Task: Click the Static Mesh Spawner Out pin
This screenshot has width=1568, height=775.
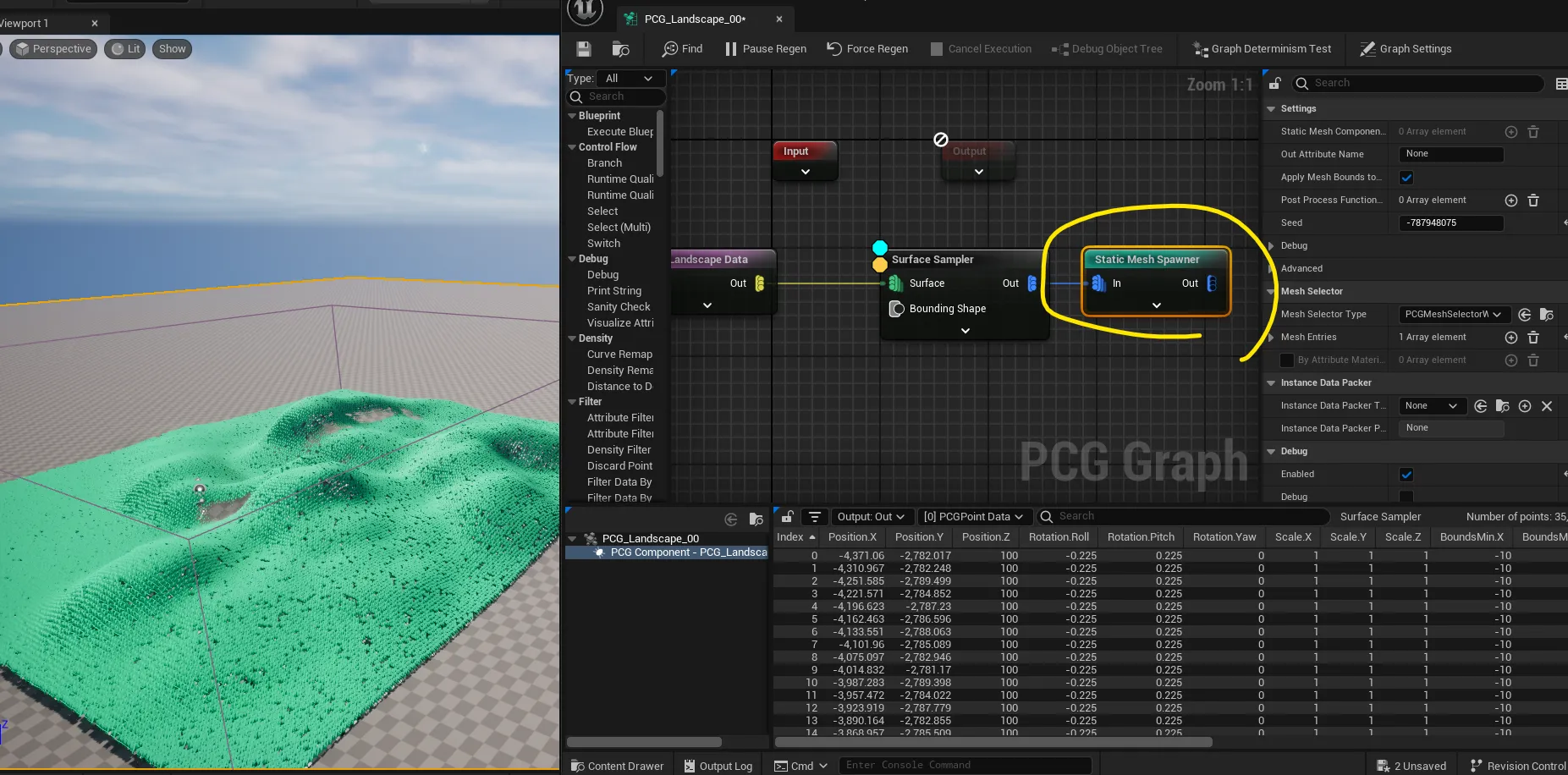Action: tap(1212, 283)
